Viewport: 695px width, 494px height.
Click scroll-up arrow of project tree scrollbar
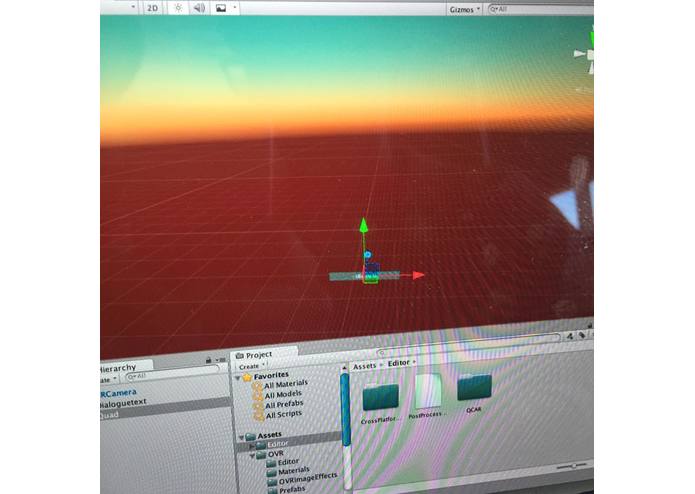(344, 368)
